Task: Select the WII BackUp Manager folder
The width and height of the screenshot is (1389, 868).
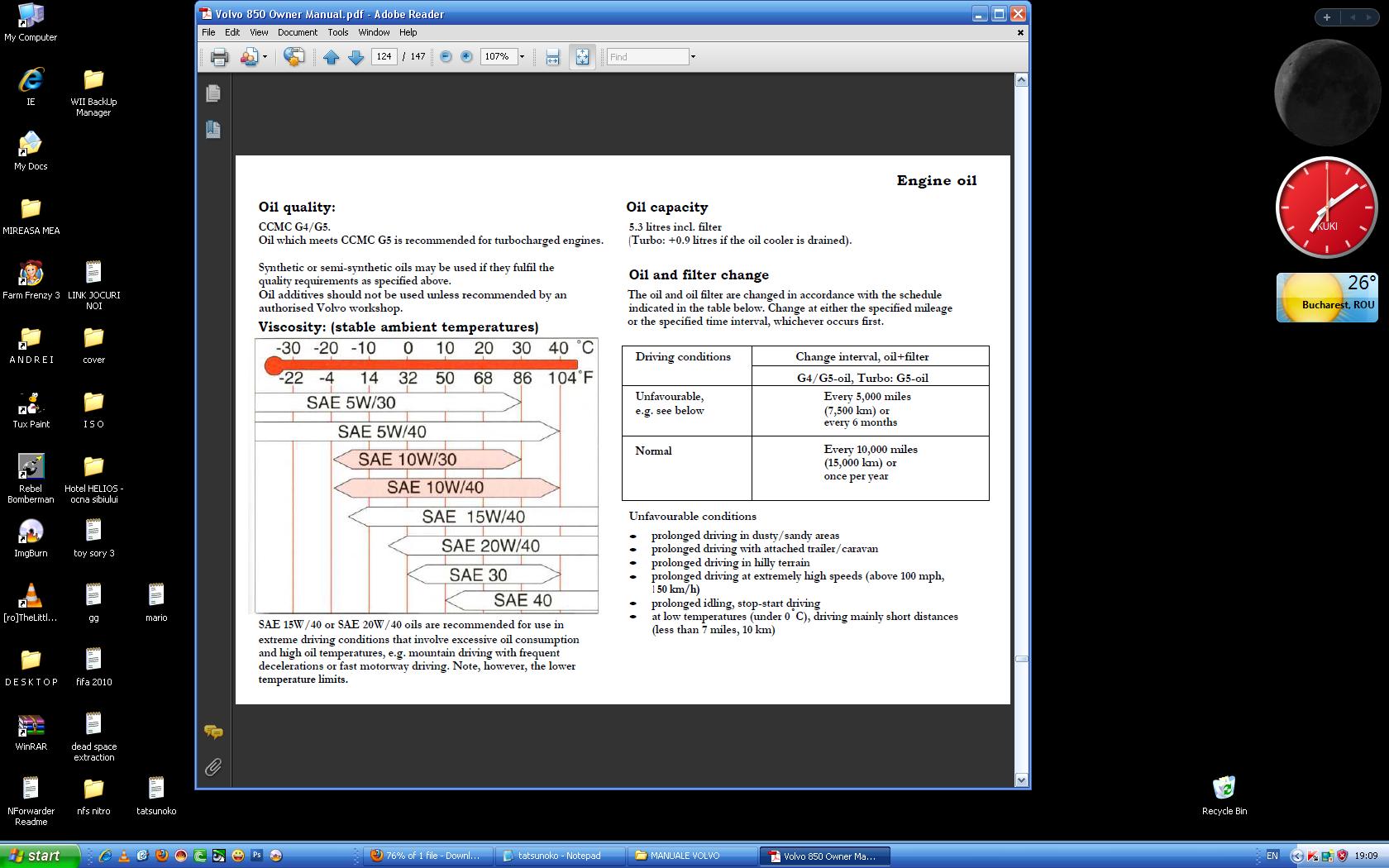Action: tap(93, 92)
